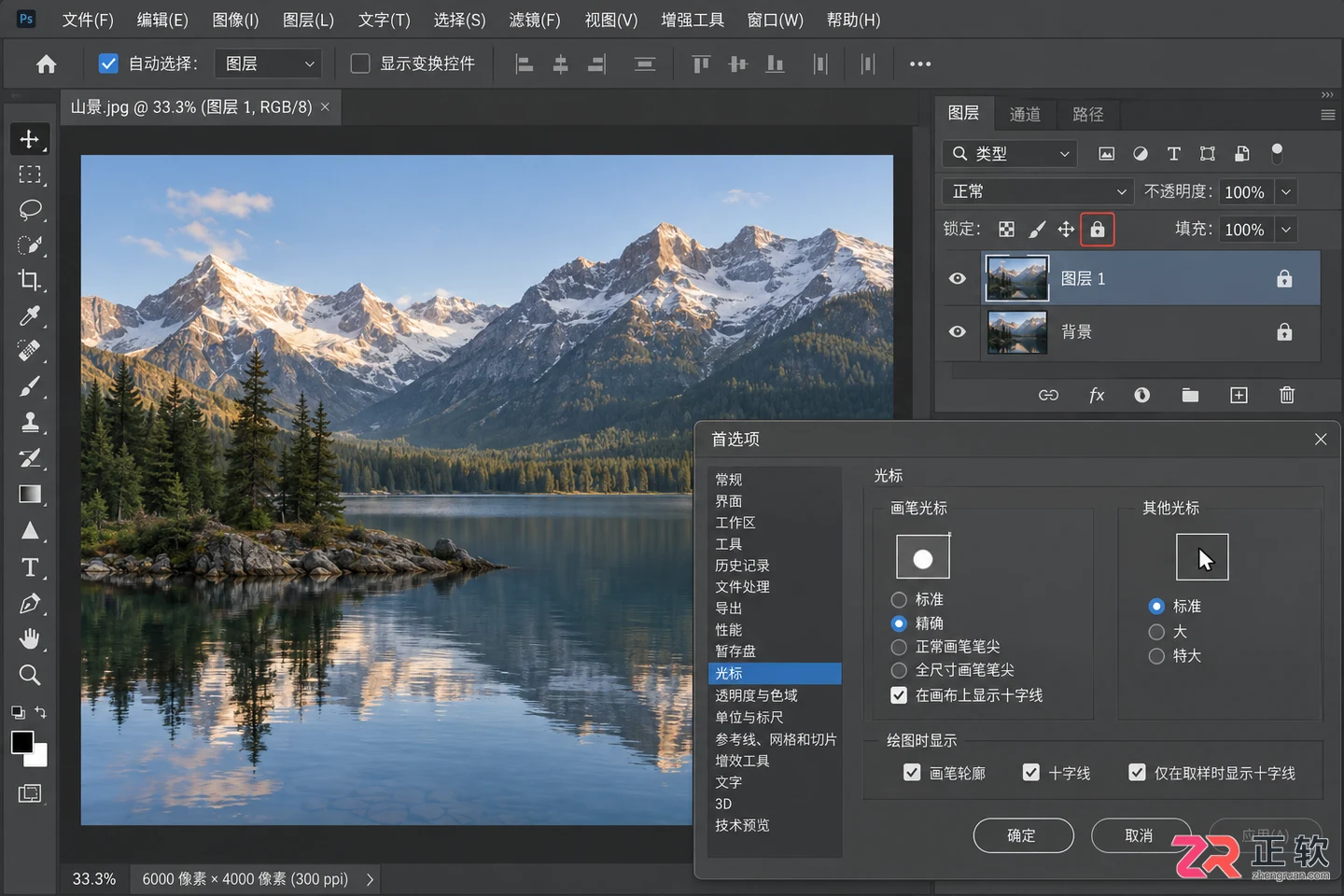
Task: Add layer style with fx icon
Action: click(1097, 395)
